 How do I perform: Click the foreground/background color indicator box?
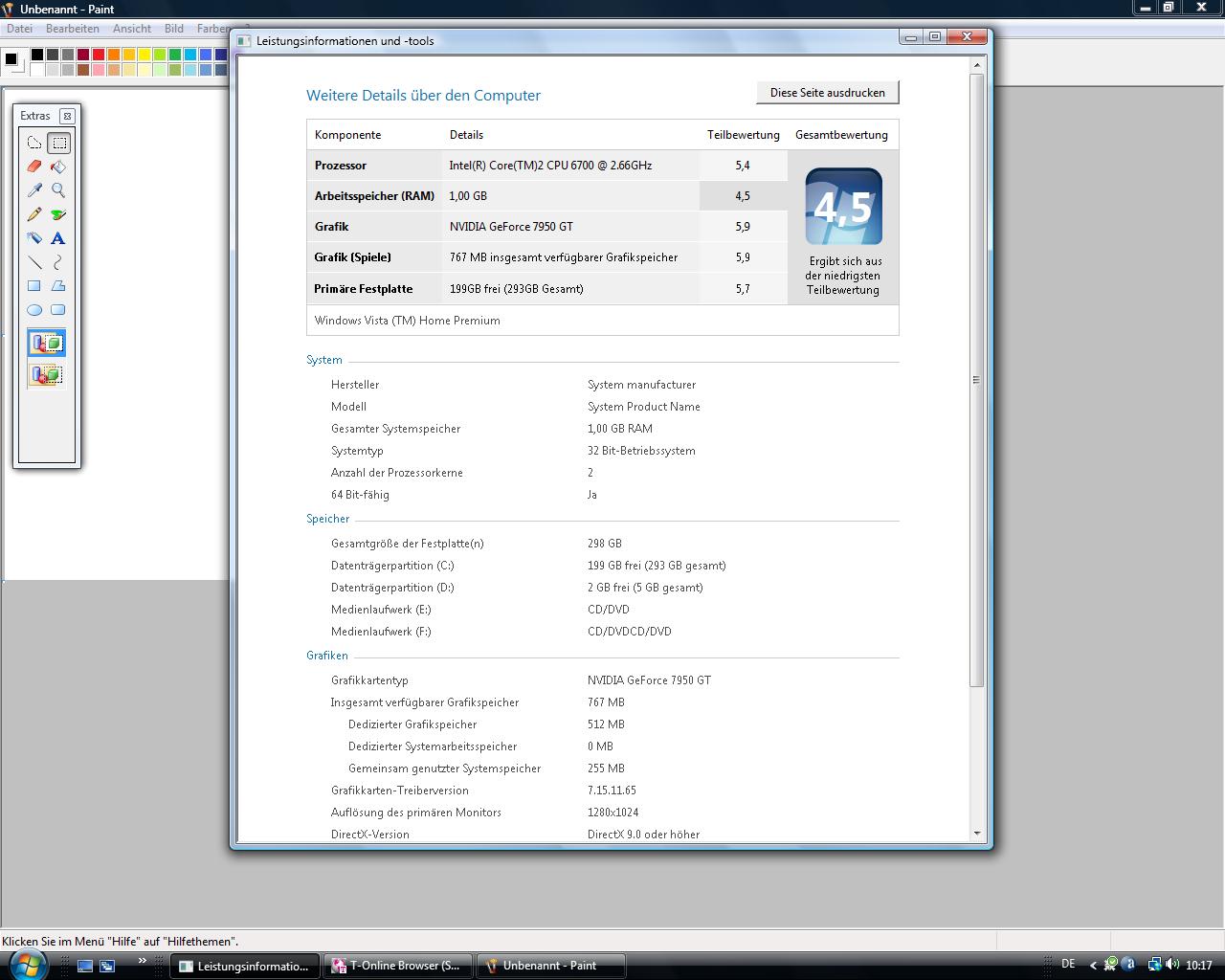tap(13, 62)
